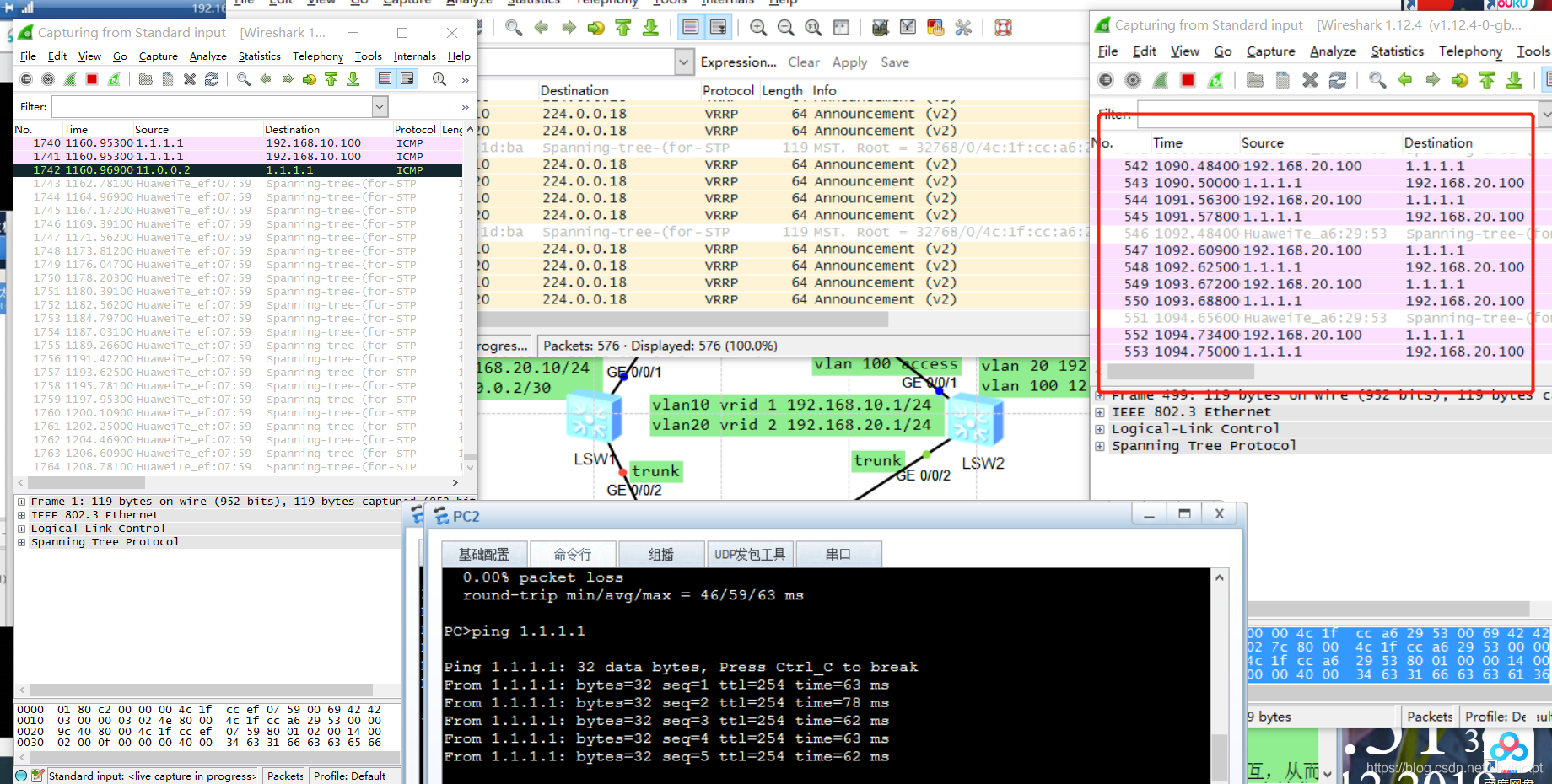Click the go to packet icon in middle Wireshark
1552x784 pixels.
point(596,28)
